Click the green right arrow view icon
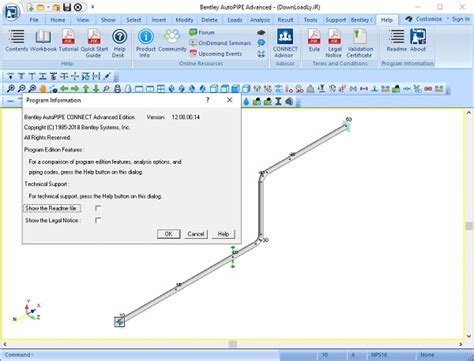 coord(75,89)
